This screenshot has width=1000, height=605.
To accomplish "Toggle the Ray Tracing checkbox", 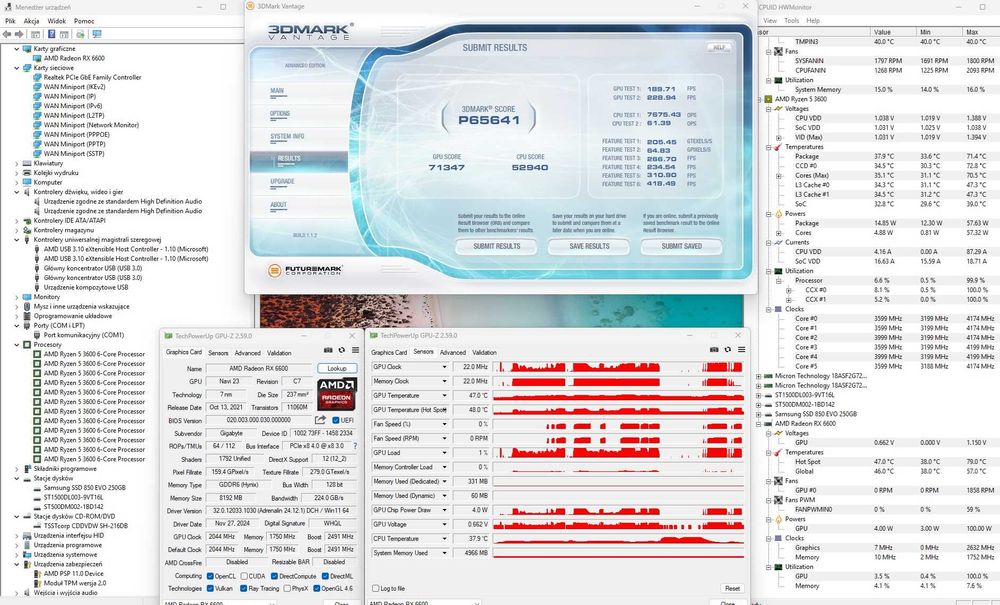I will coord(244,588).
